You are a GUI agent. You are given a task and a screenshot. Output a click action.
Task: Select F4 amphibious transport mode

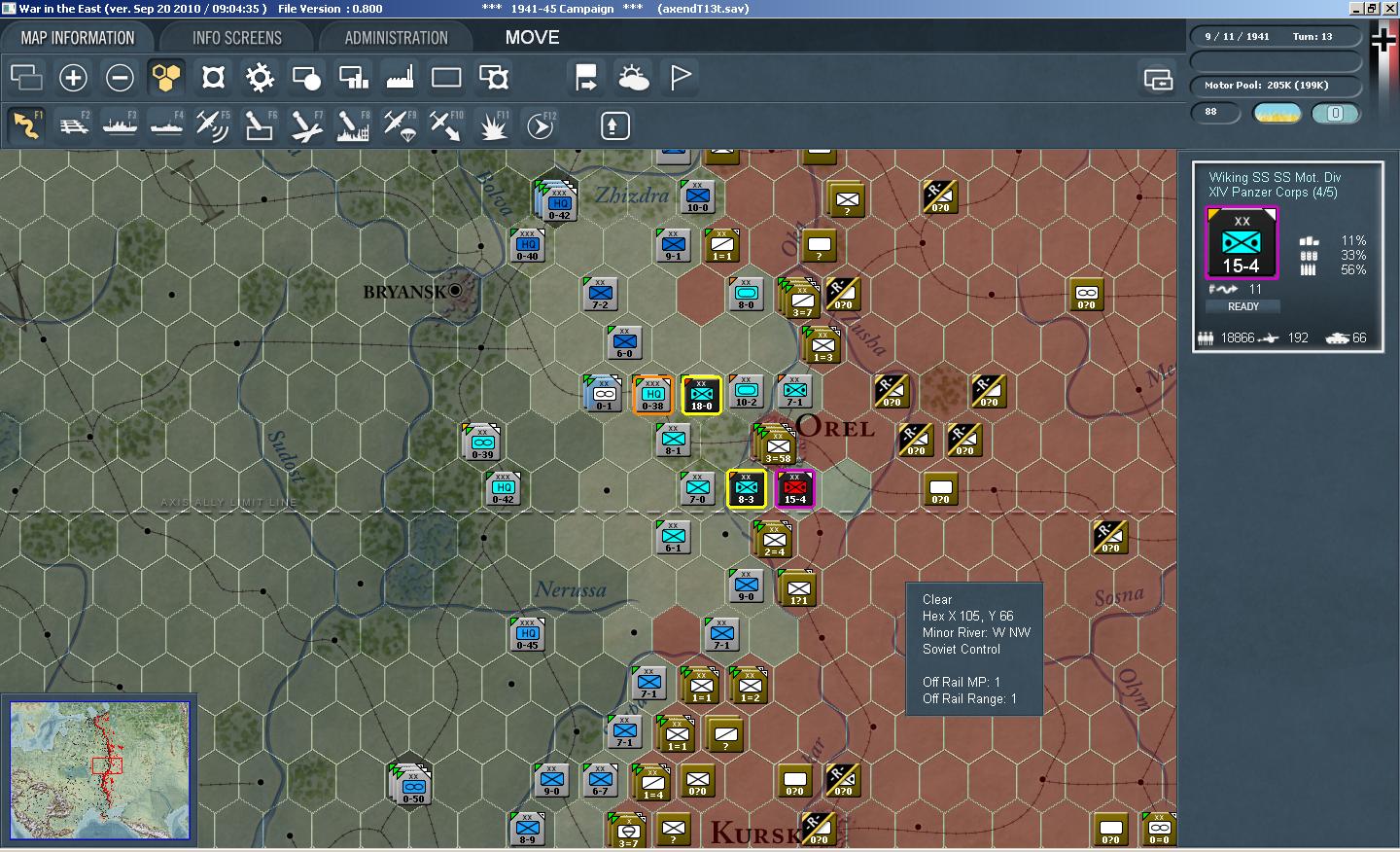point(167,124)
